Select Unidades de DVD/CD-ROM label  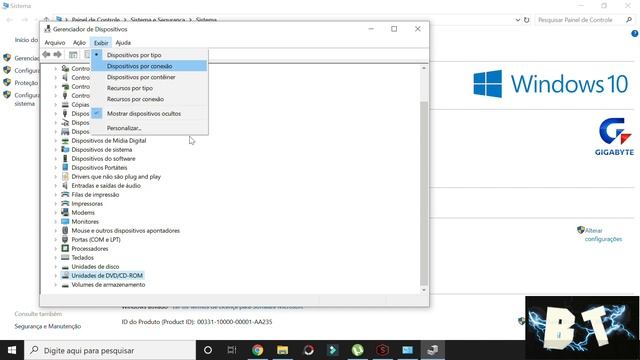(x=107, y=276)
